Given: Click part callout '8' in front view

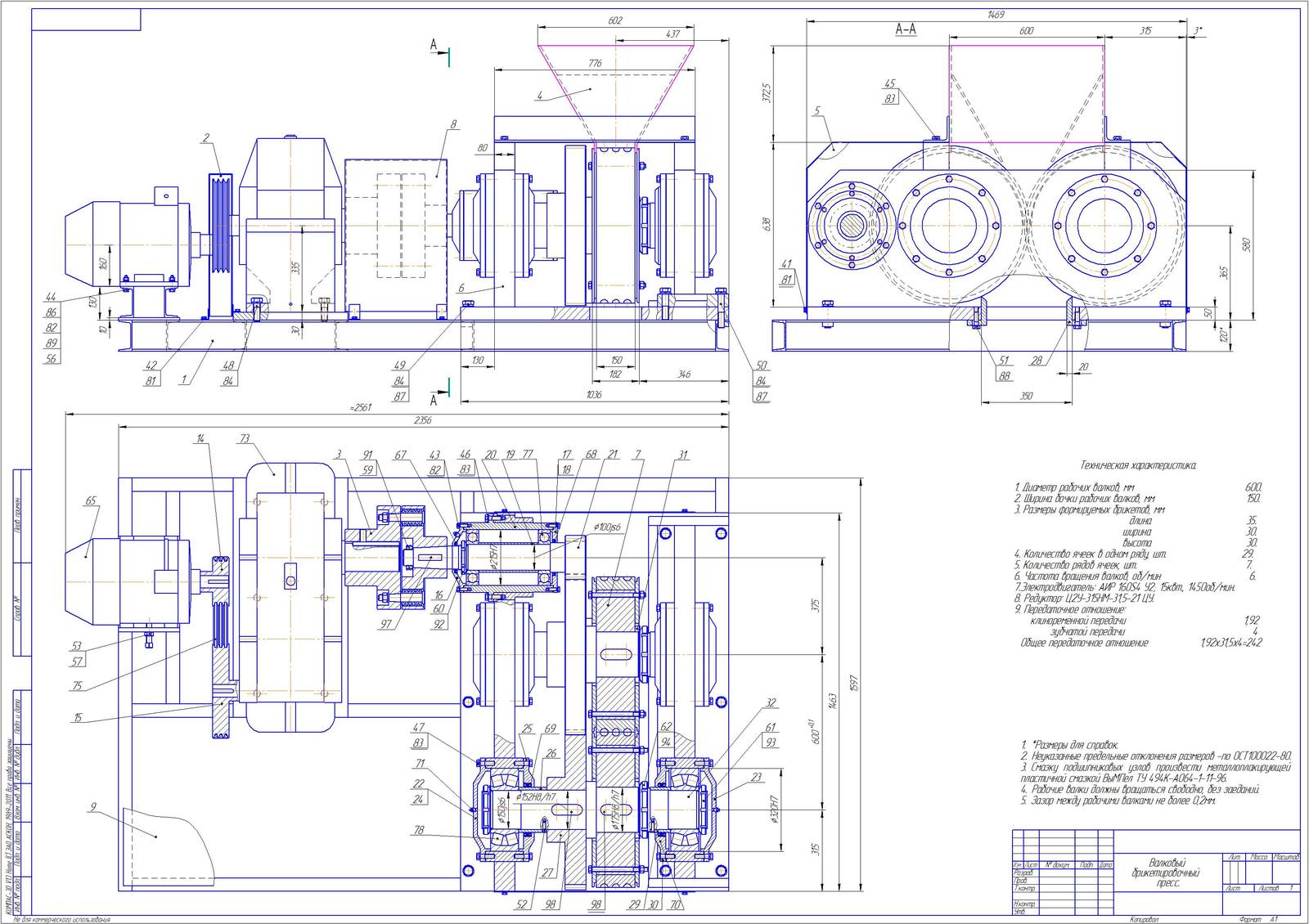Looking at the screenshot, I should [452, 125].
